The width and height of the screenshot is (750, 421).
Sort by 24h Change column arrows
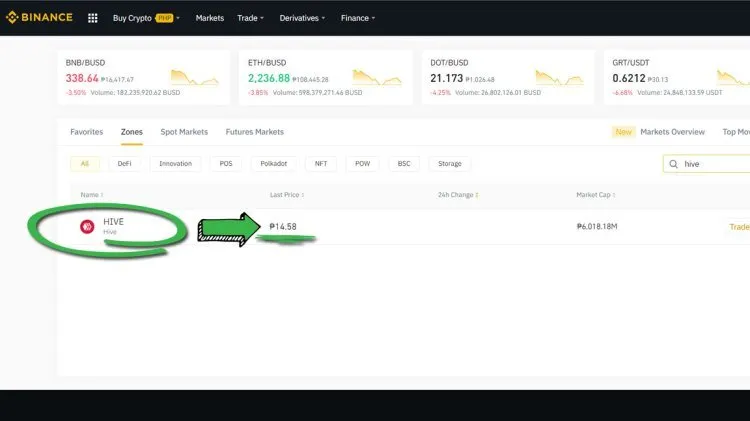(477, 195)
